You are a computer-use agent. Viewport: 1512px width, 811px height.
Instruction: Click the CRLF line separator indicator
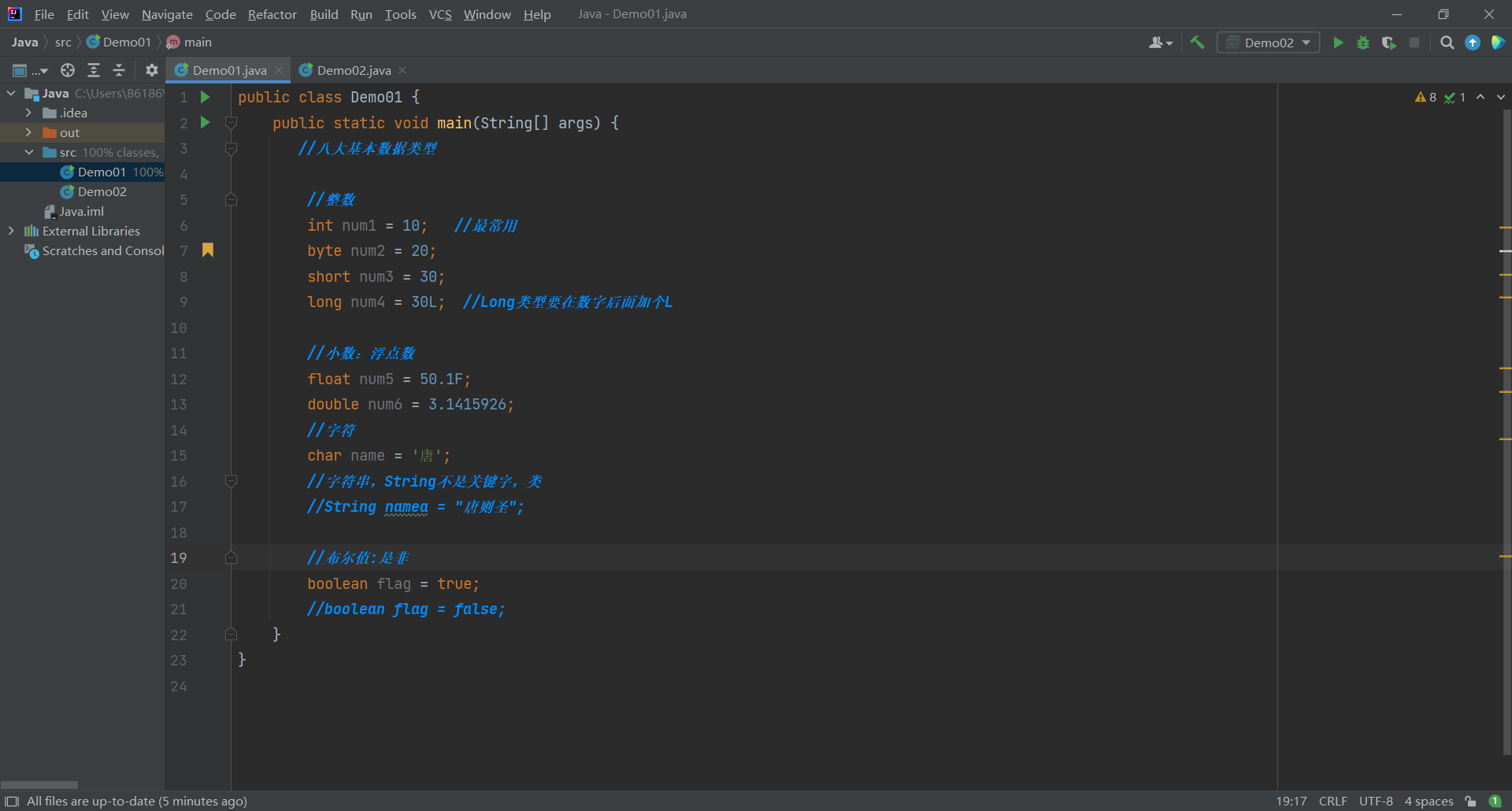[x=1332, y=802]
